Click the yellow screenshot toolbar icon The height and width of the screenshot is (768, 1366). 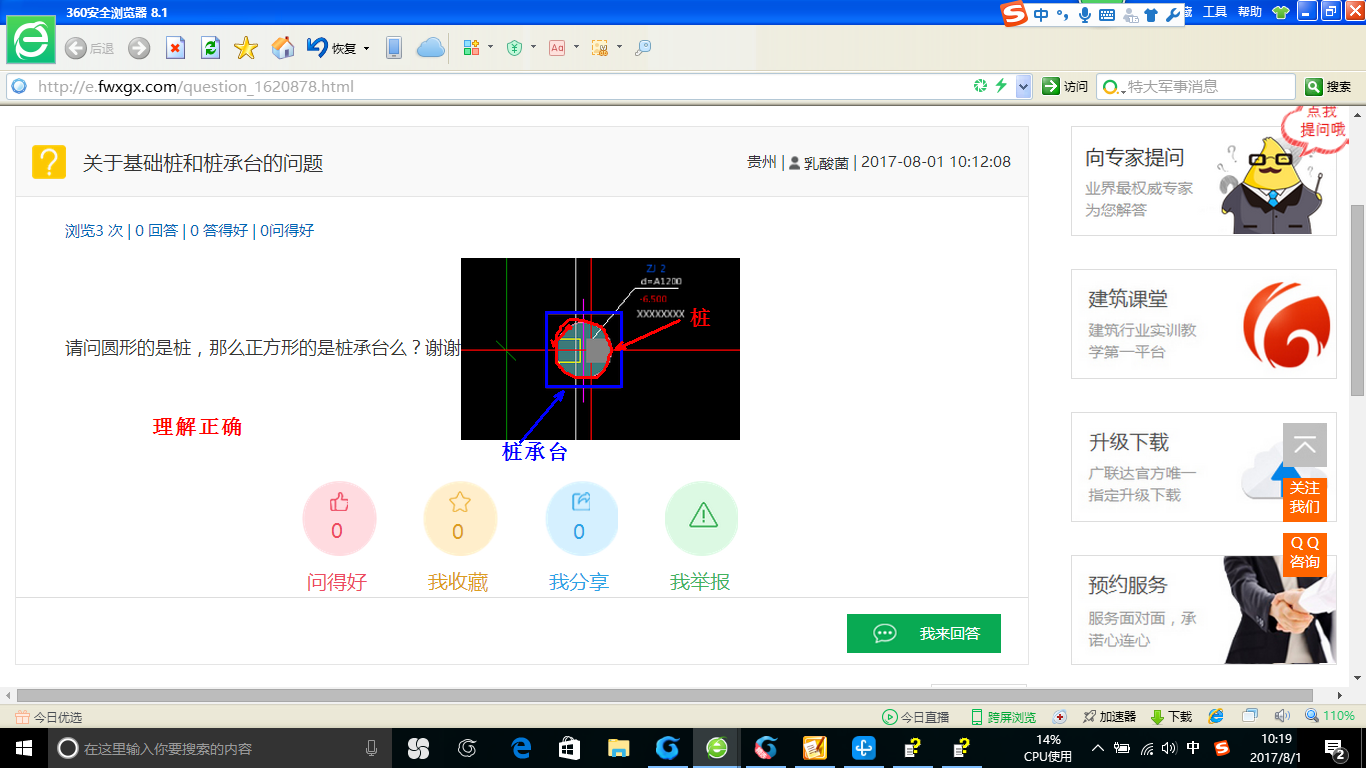[600, 47]
